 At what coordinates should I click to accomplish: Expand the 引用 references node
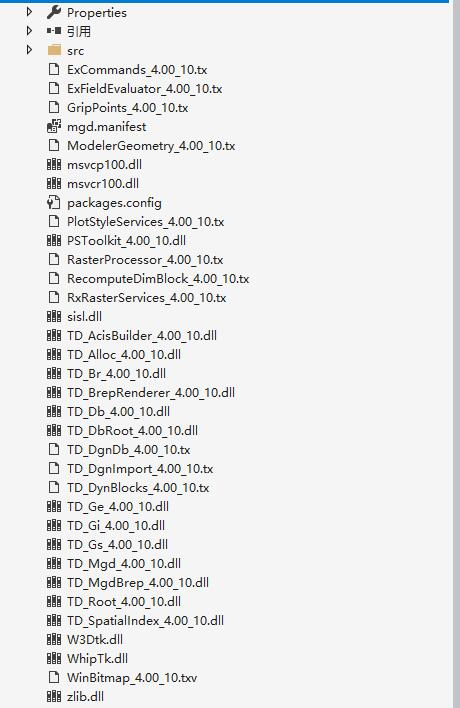pos(29,31)
